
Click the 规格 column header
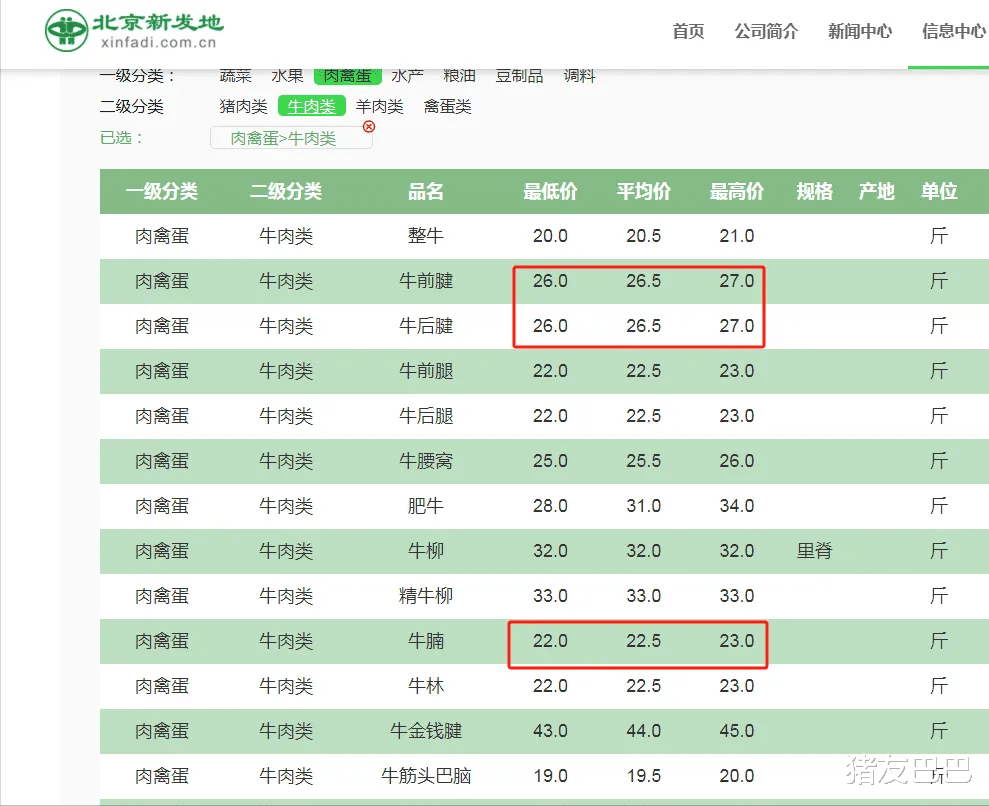coord(814,191)
